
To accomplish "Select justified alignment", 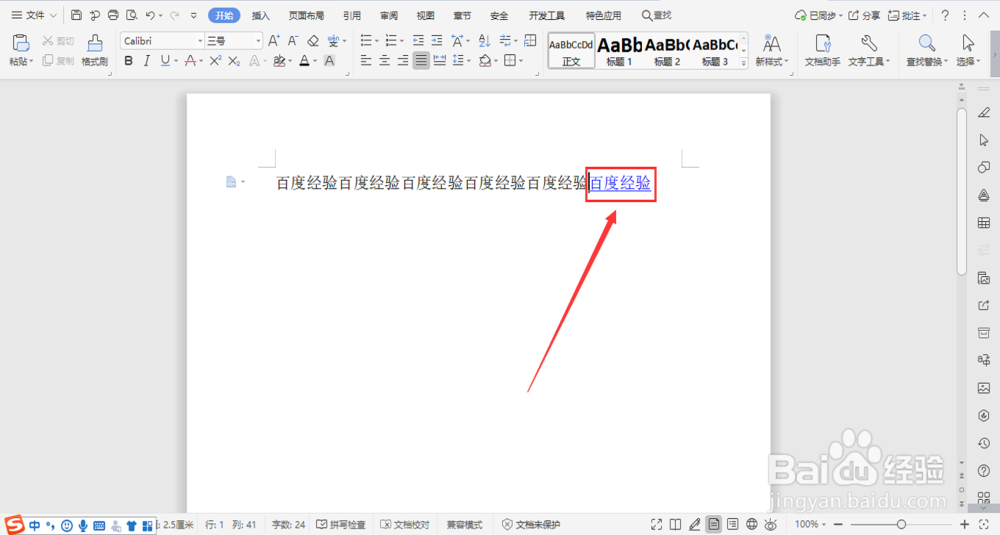I will pos(421,61).
